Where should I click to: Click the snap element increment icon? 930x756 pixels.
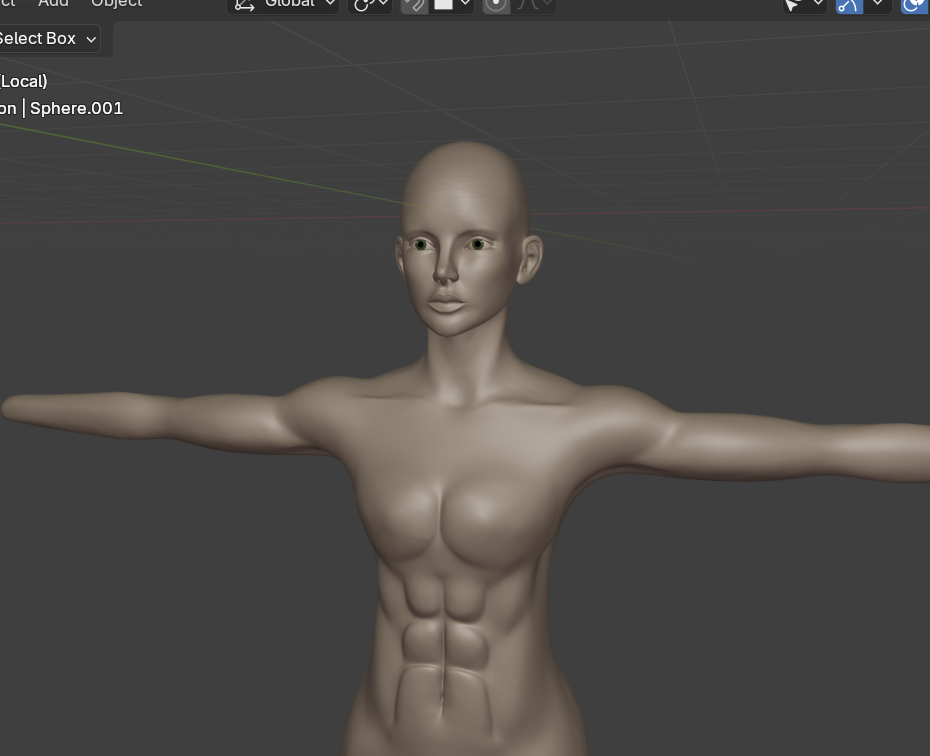(x=444, y=4)
